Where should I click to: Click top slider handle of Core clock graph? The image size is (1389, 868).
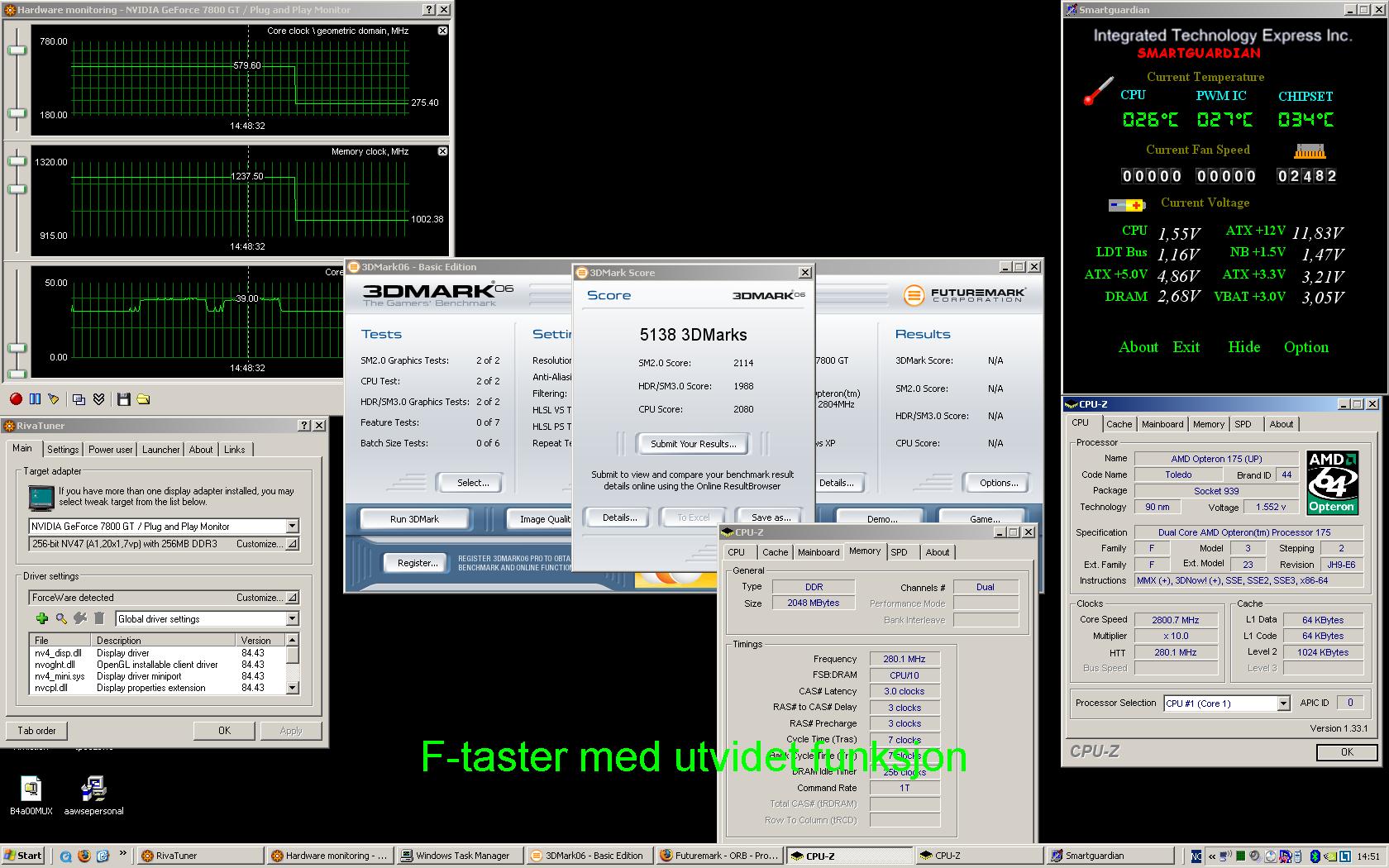17,50
